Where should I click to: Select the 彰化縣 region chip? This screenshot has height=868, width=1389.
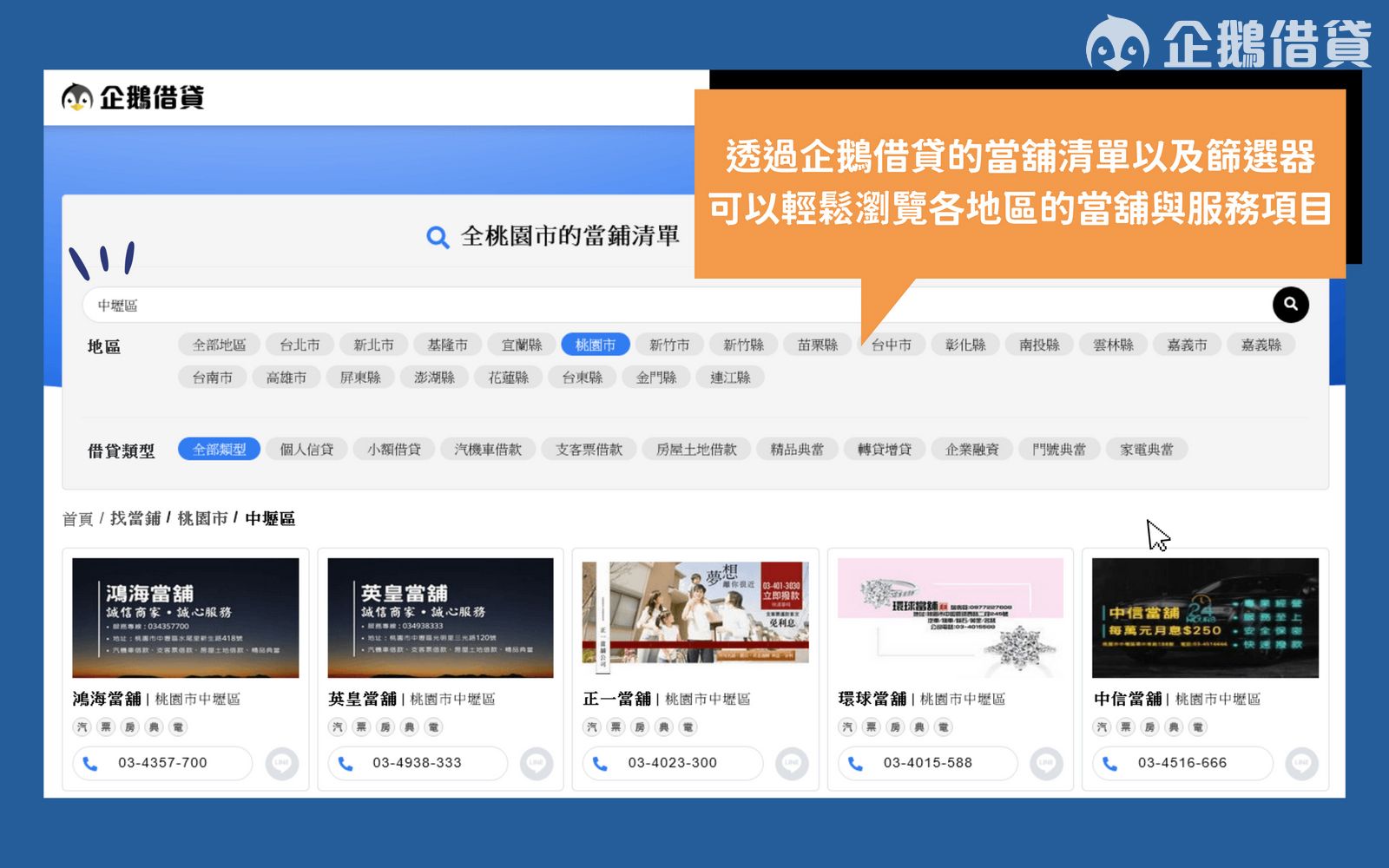[965, 345]
